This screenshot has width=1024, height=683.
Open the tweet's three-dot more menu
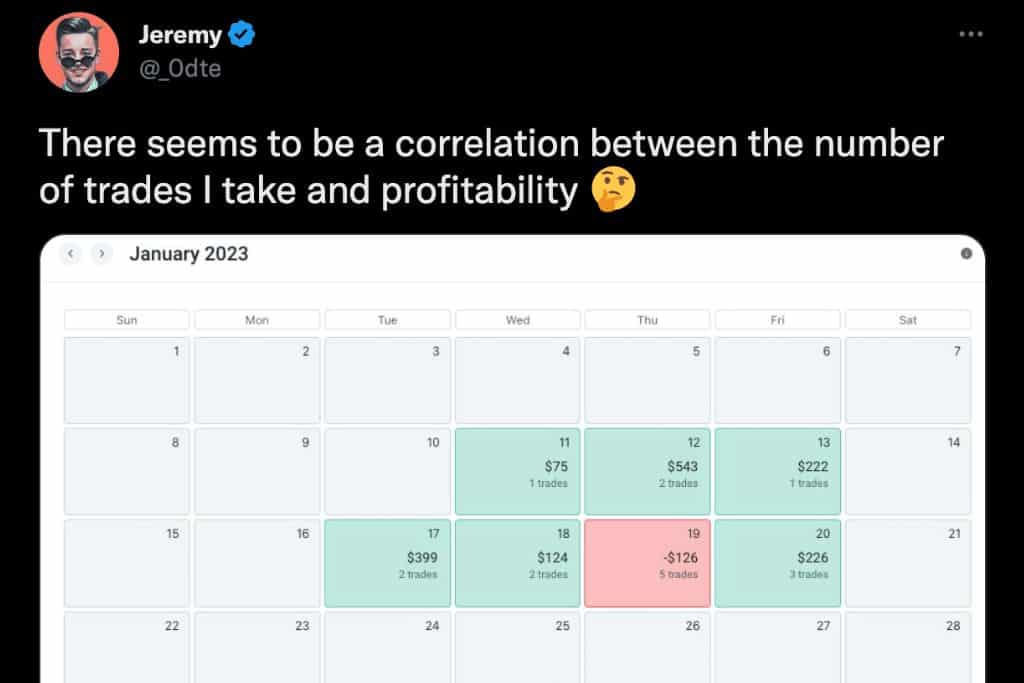pyautogui.click(x=971, y=34)
